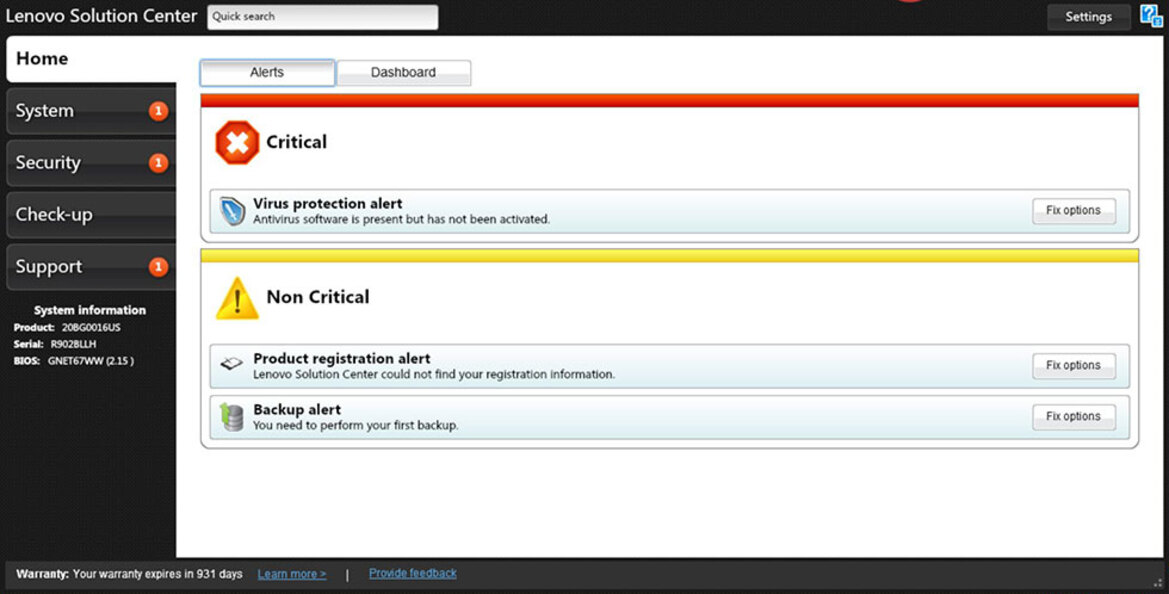Click the product registration icon

[x=232, y=364]
